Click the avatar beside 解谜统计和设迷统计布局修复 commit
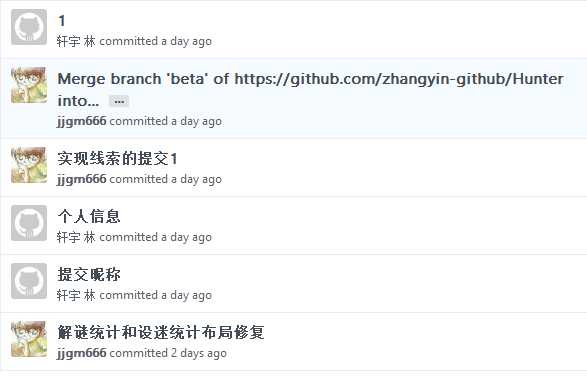The height and width of the screenshot is (377, 587). [x=29, y=339]
